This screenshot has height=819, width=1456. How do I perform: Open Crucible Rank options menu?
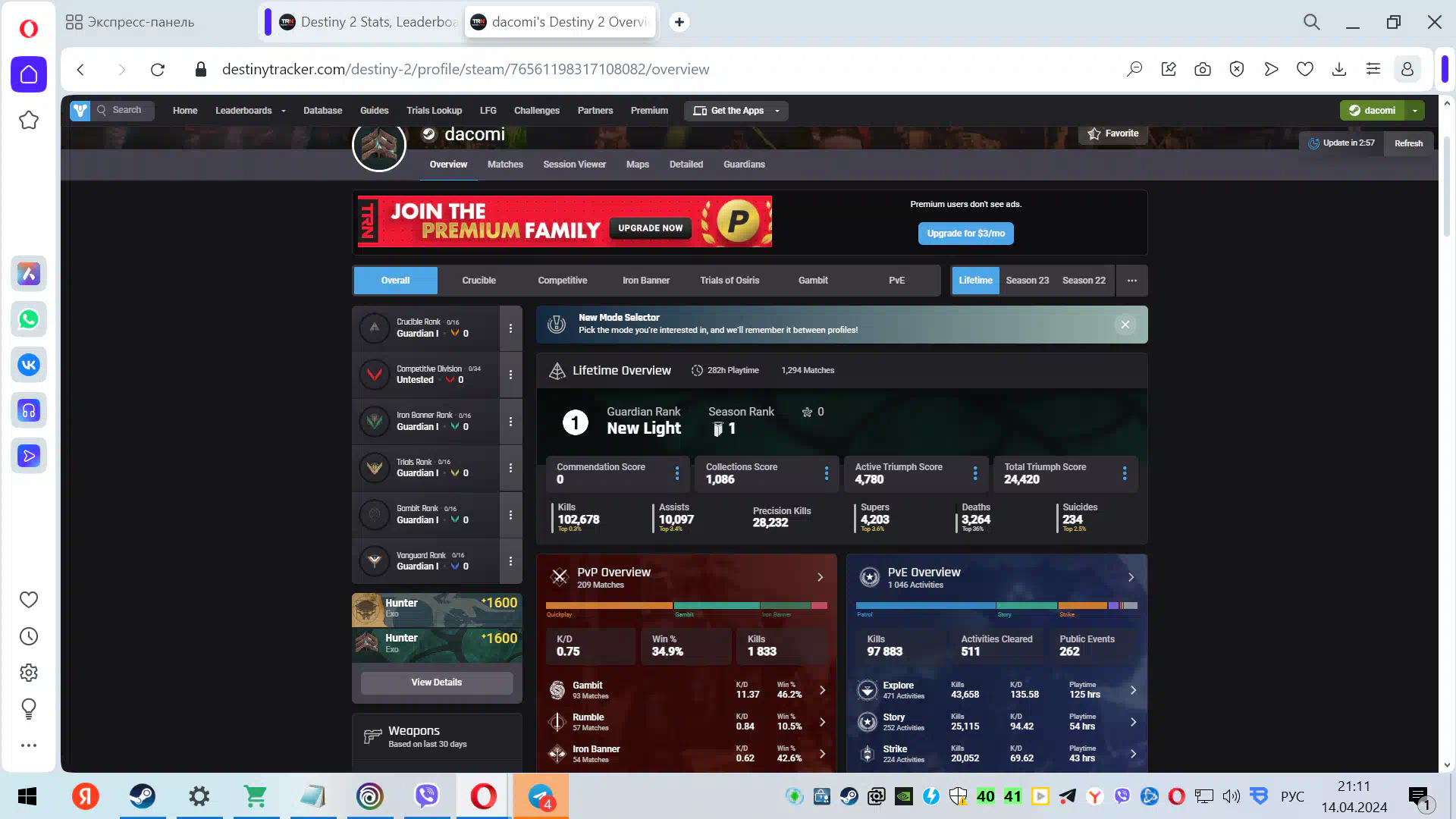[510, 328]
